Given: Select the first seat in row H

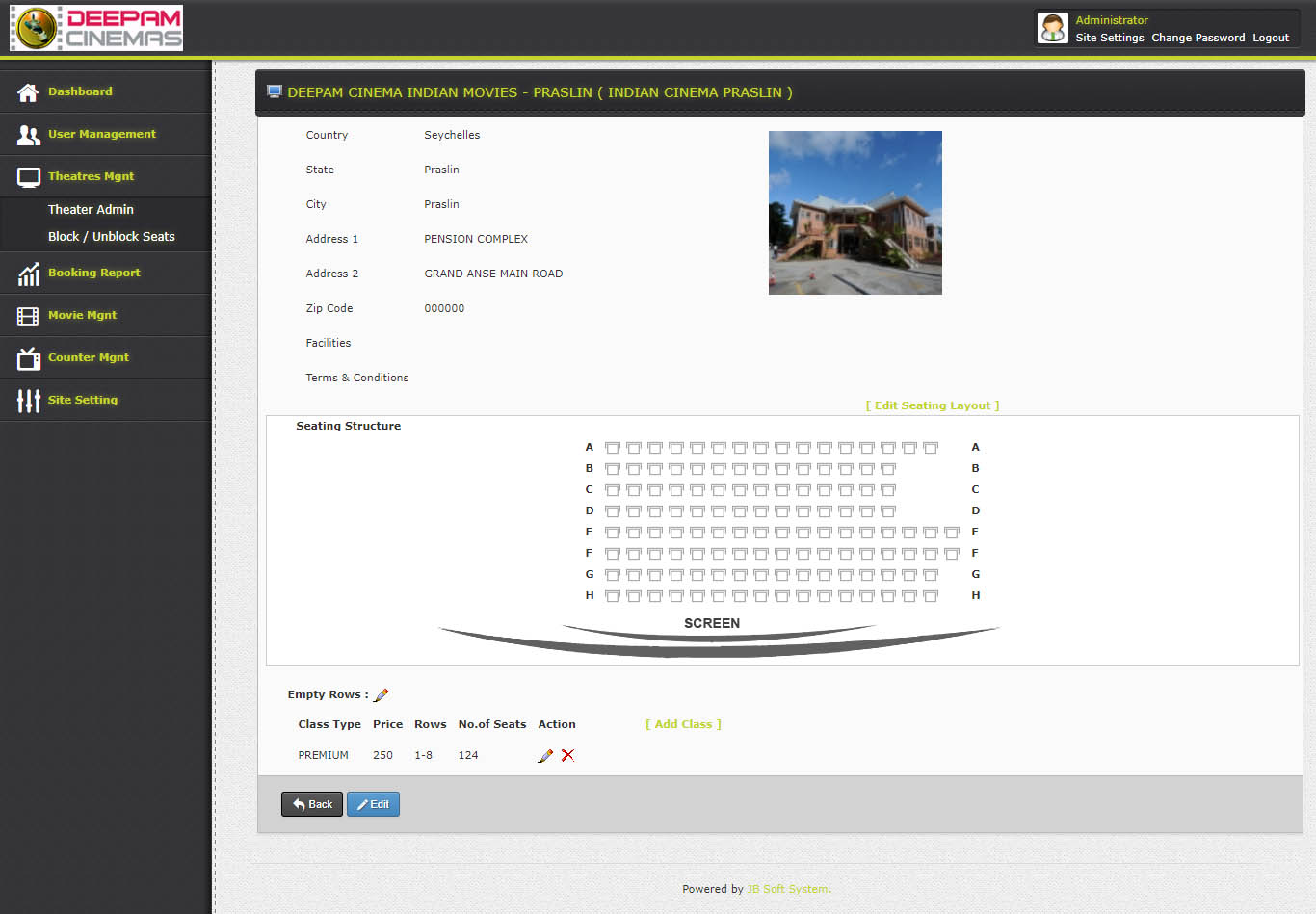Looking at the screenshot, I should (x=612, y=596).
